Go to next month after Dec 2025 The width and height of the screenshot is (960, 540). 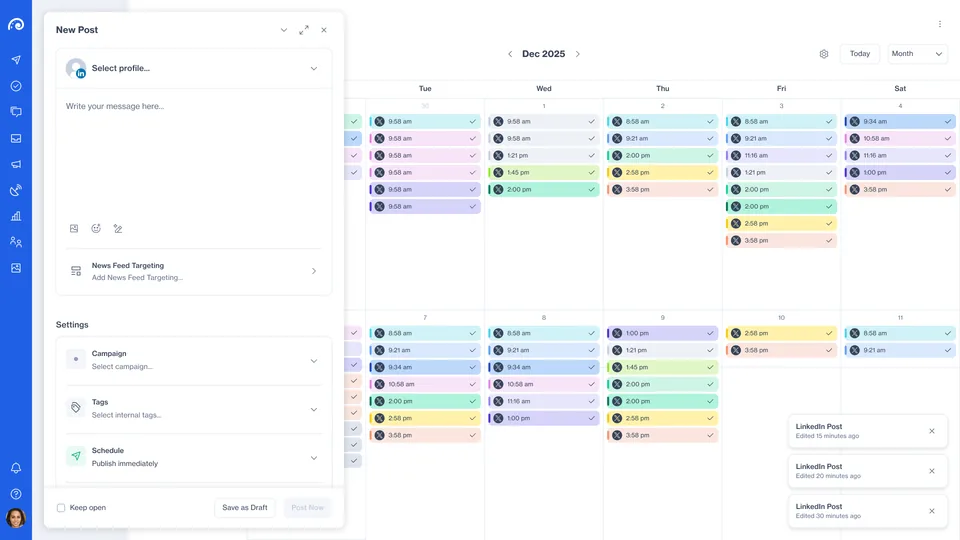point(577,54)
